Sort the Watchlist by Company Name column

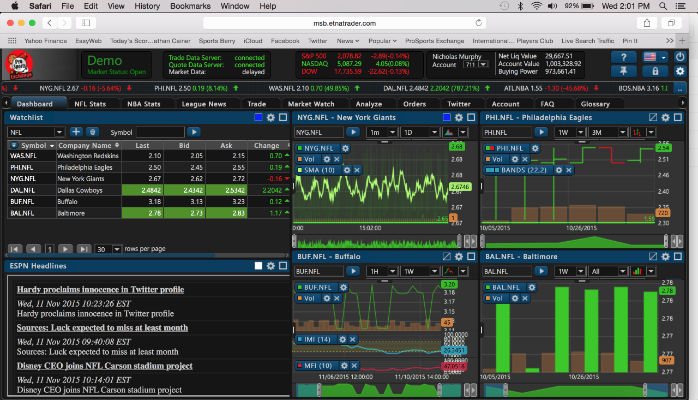pos(88,145)
